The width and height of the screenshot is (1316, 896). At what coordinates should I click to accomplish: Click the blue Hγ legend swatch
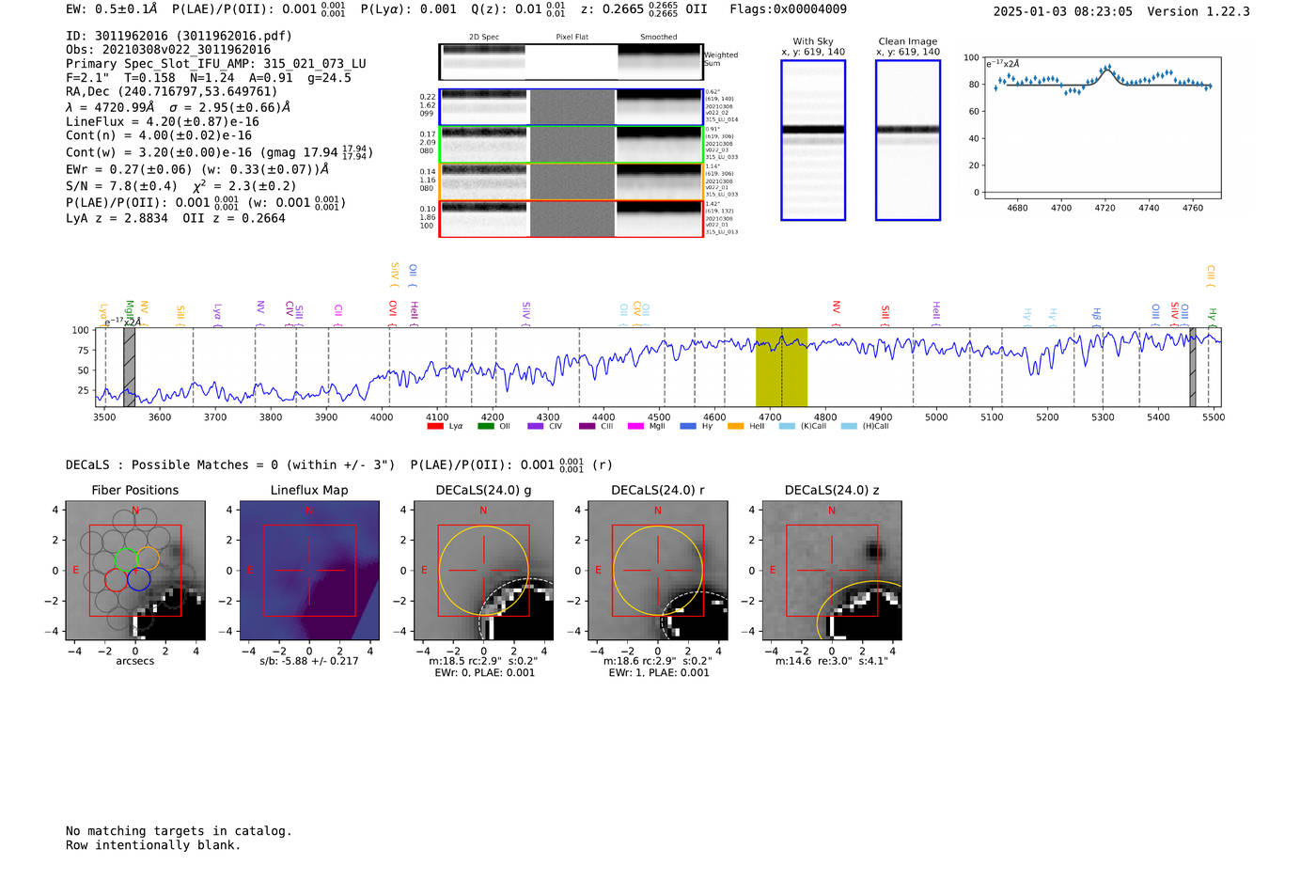click(x=688, y=427)
